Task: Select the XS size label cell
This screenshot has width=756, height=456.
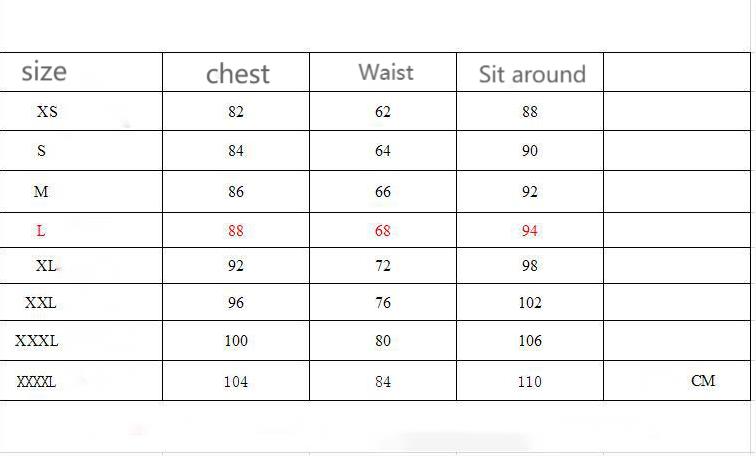Action: 47,112
